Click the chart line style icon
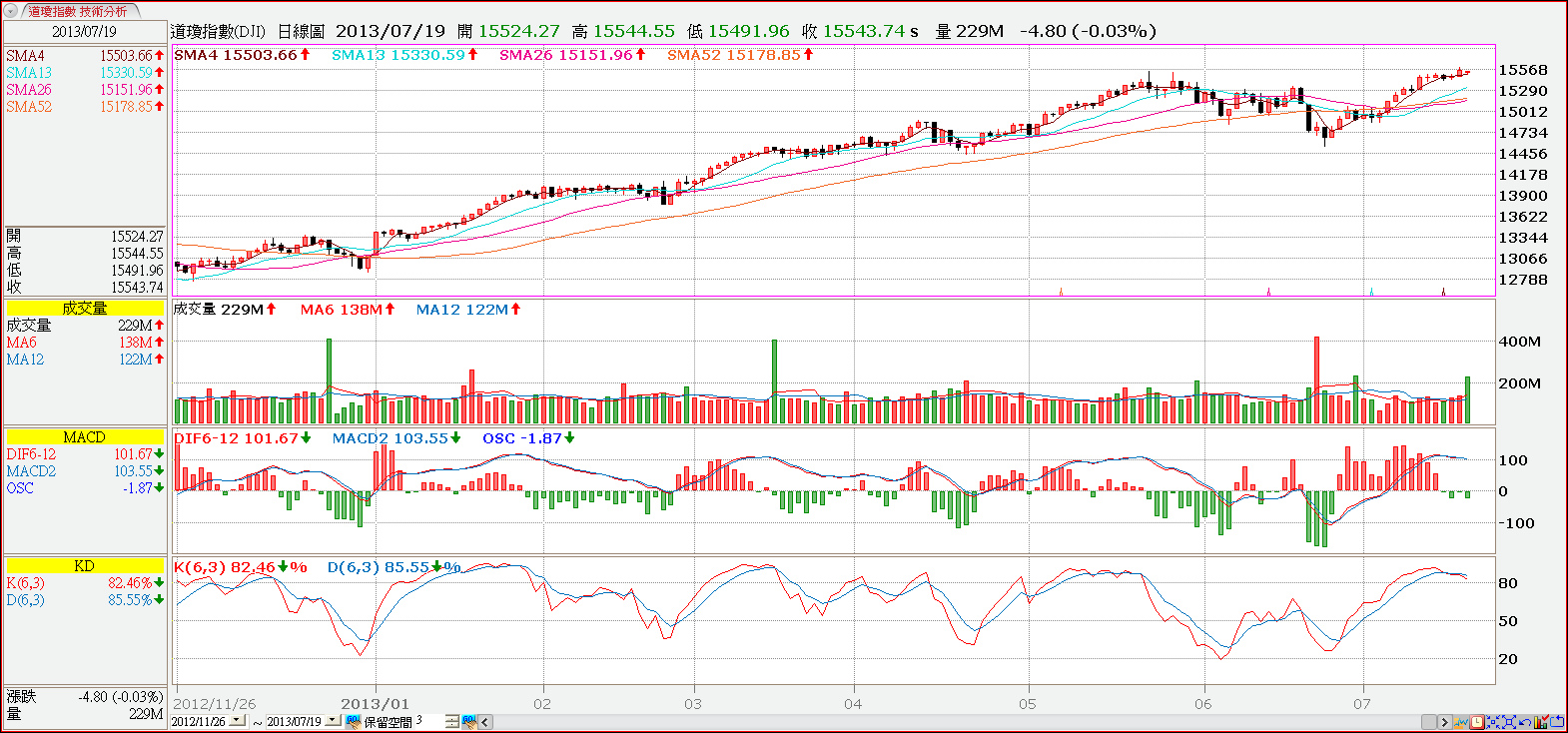 (x=1461, y=721)
